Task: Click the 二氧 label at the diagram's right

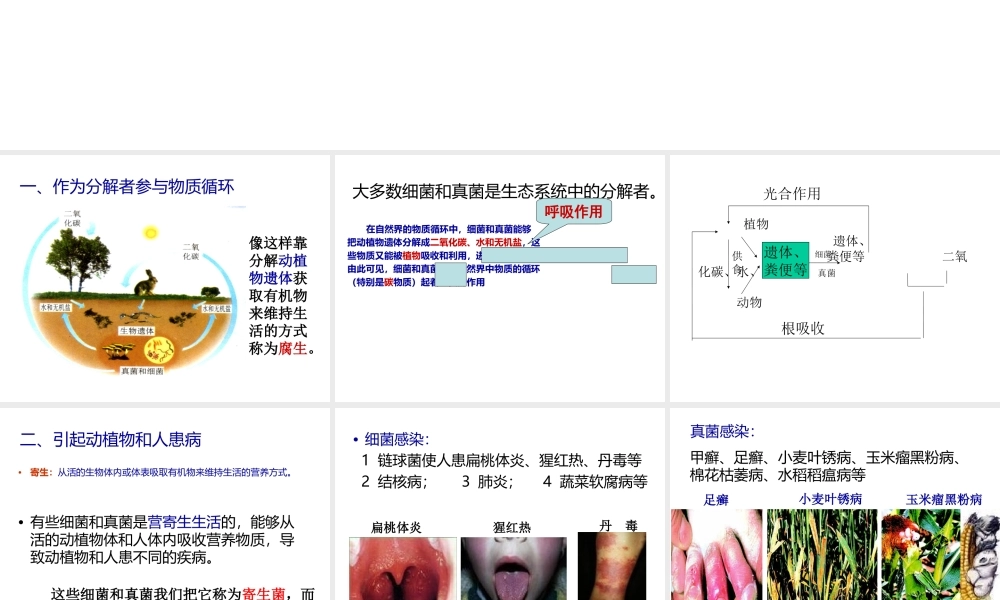Action: (x=955, y=256)
